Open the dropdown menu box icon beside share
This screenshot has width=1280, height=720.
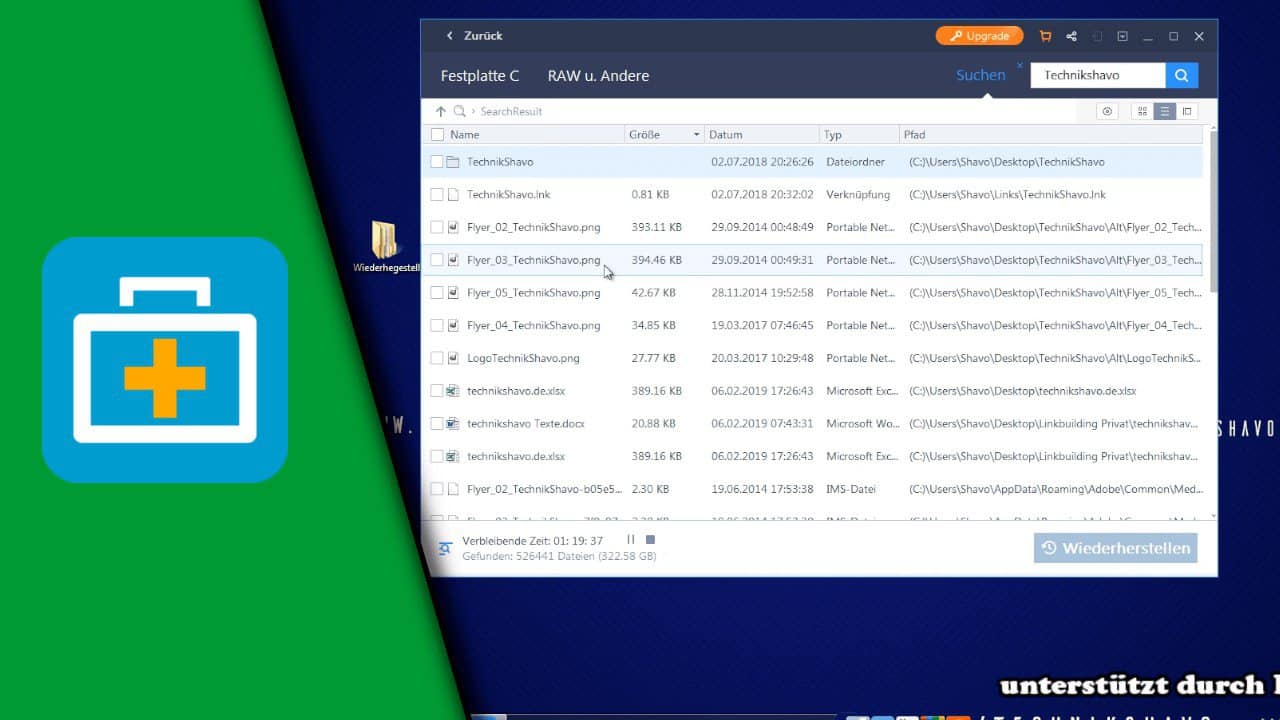pos(1122,36)
